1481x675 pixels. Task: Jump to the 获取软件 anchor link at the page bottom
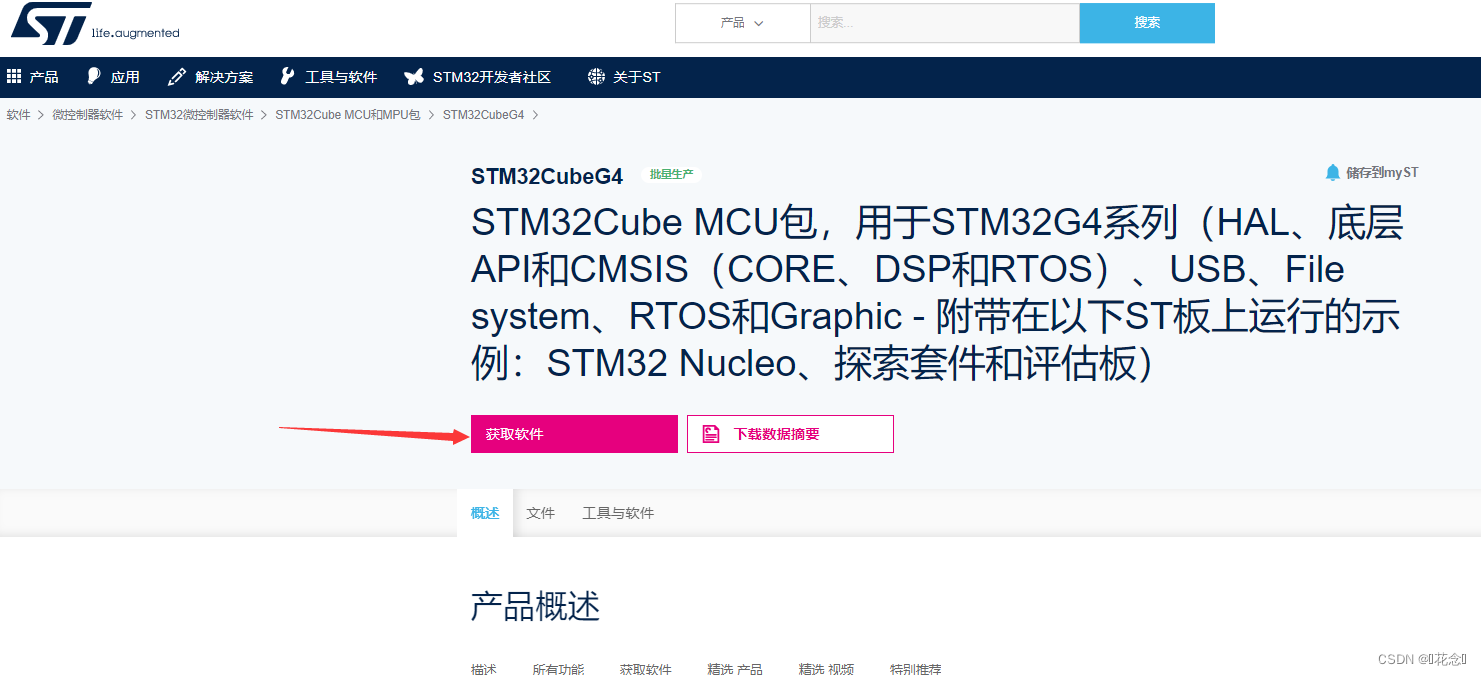coord(645,669)
